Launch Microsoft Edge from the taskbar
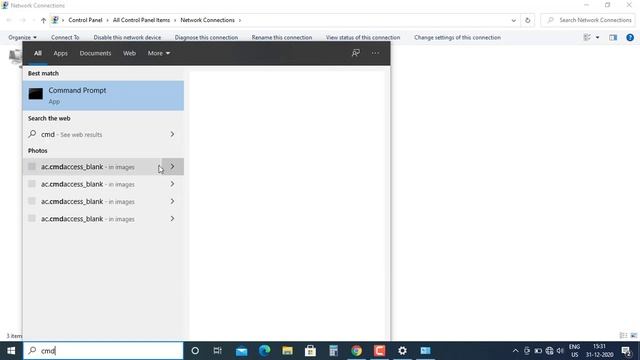 [x=264, y=351]
